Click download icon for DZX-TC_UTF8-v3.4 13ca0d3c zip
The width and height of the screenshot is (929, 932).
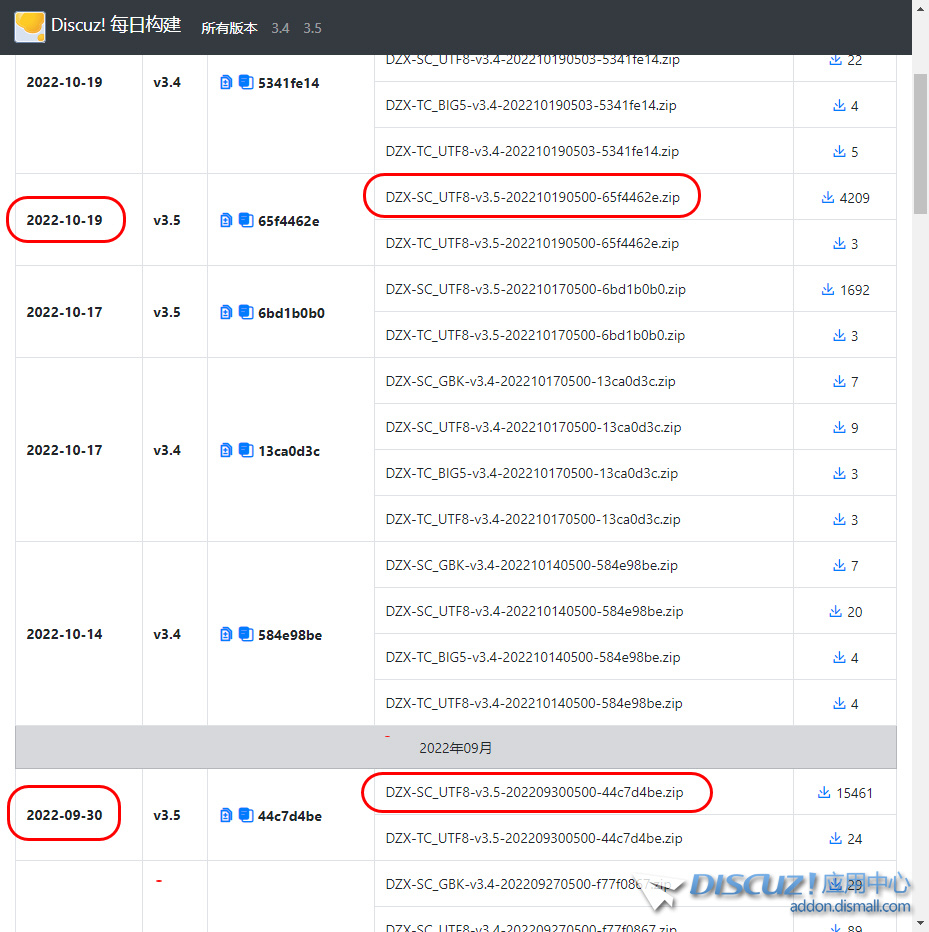(x=839, y=519)
